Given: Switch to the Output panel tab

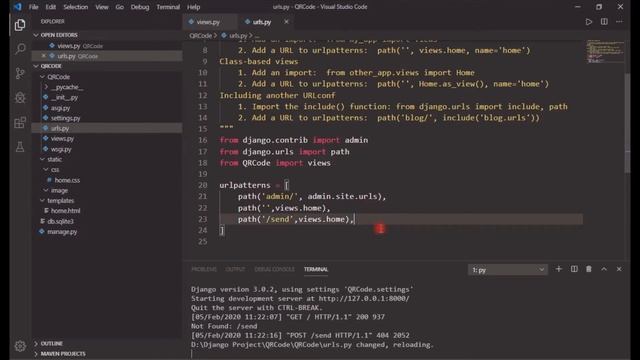Looking at the screenshot, I should pyautogui.click(x=236, y=269).
